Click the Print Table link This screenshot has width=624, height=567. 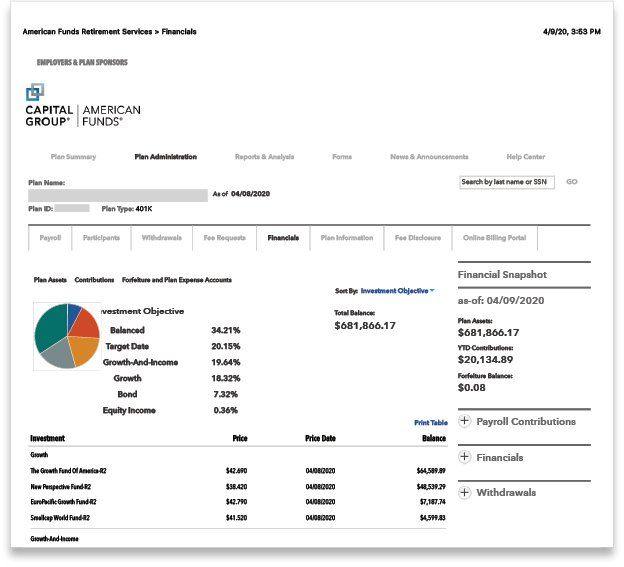[x=431, y=423]
